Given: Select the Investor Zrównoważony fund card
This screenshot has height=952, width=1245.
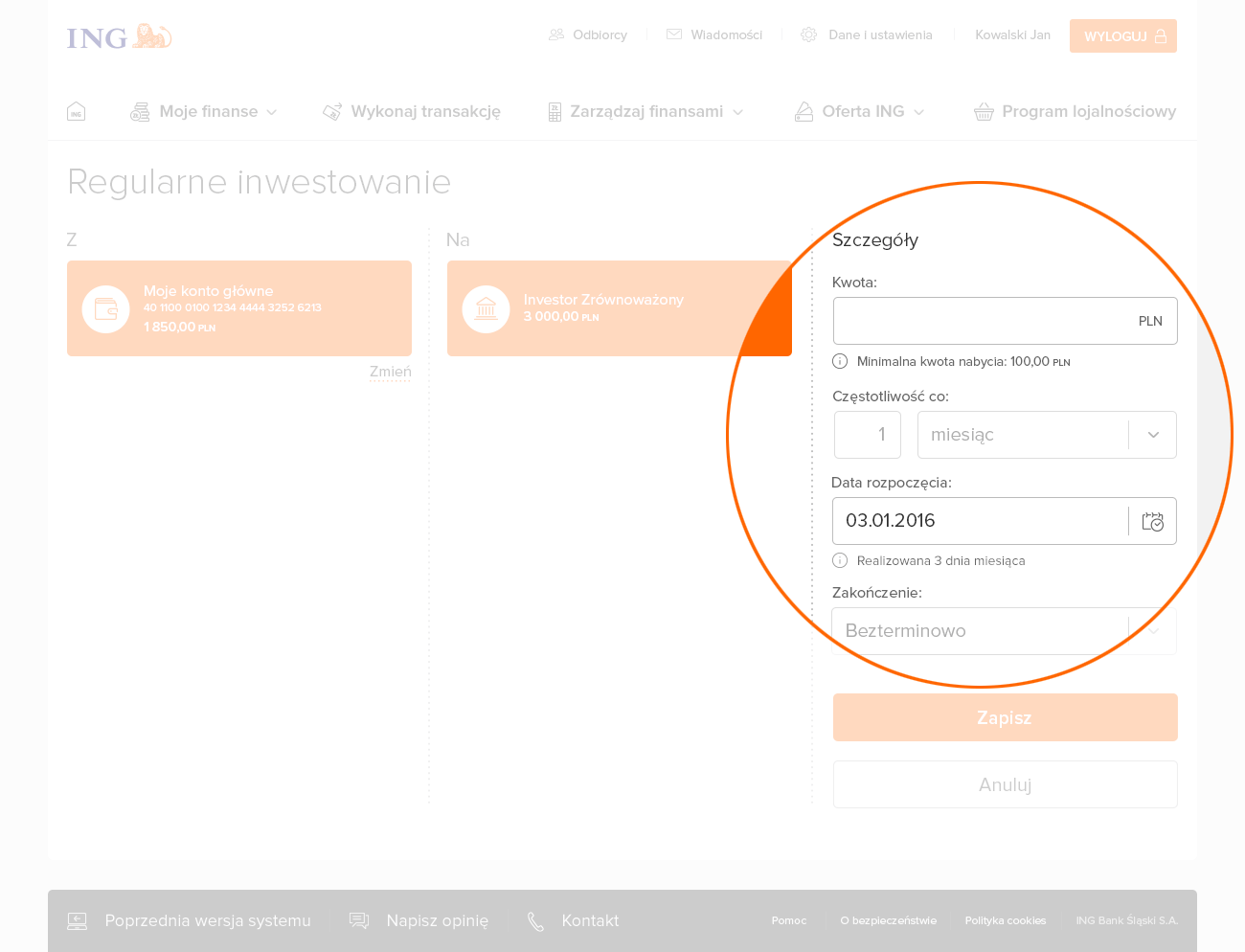Looking at the screenshot, I should [x=620, y=308].
